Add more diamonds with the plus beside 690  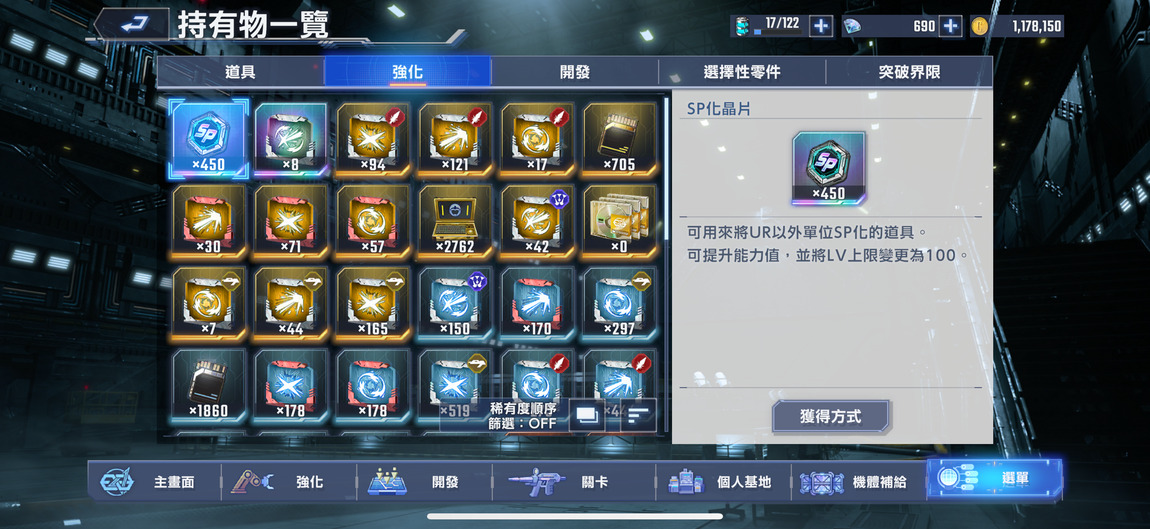coord(950,26)
